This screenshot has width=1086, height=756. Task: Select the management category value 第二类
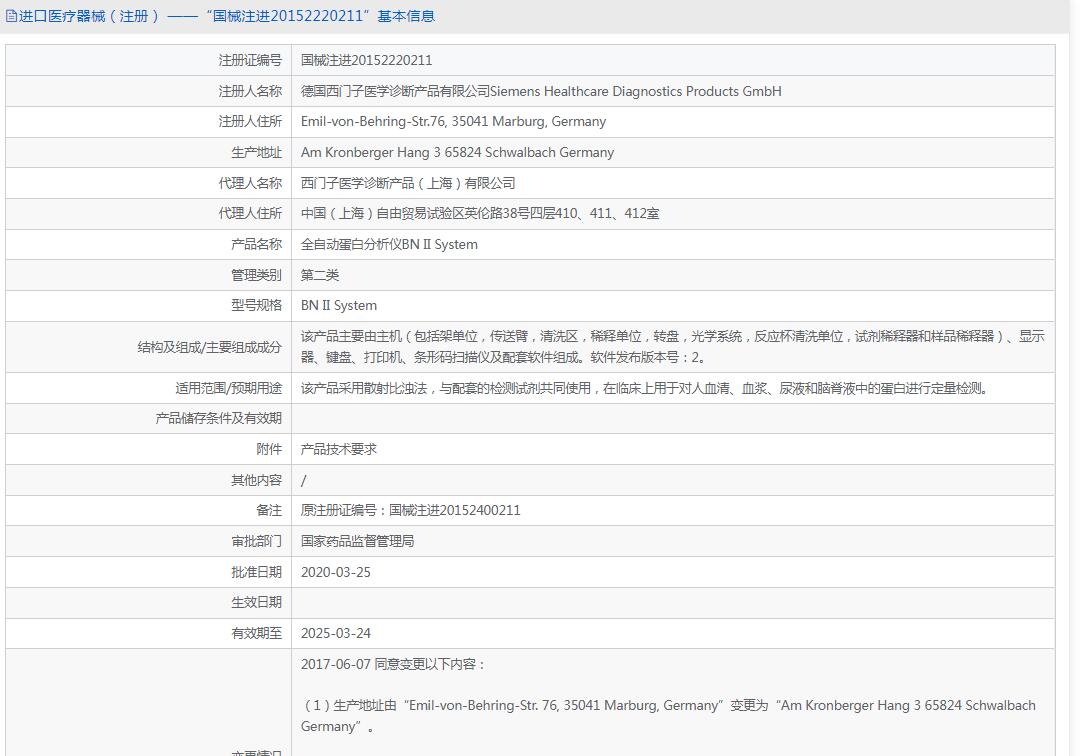(320, 275)
